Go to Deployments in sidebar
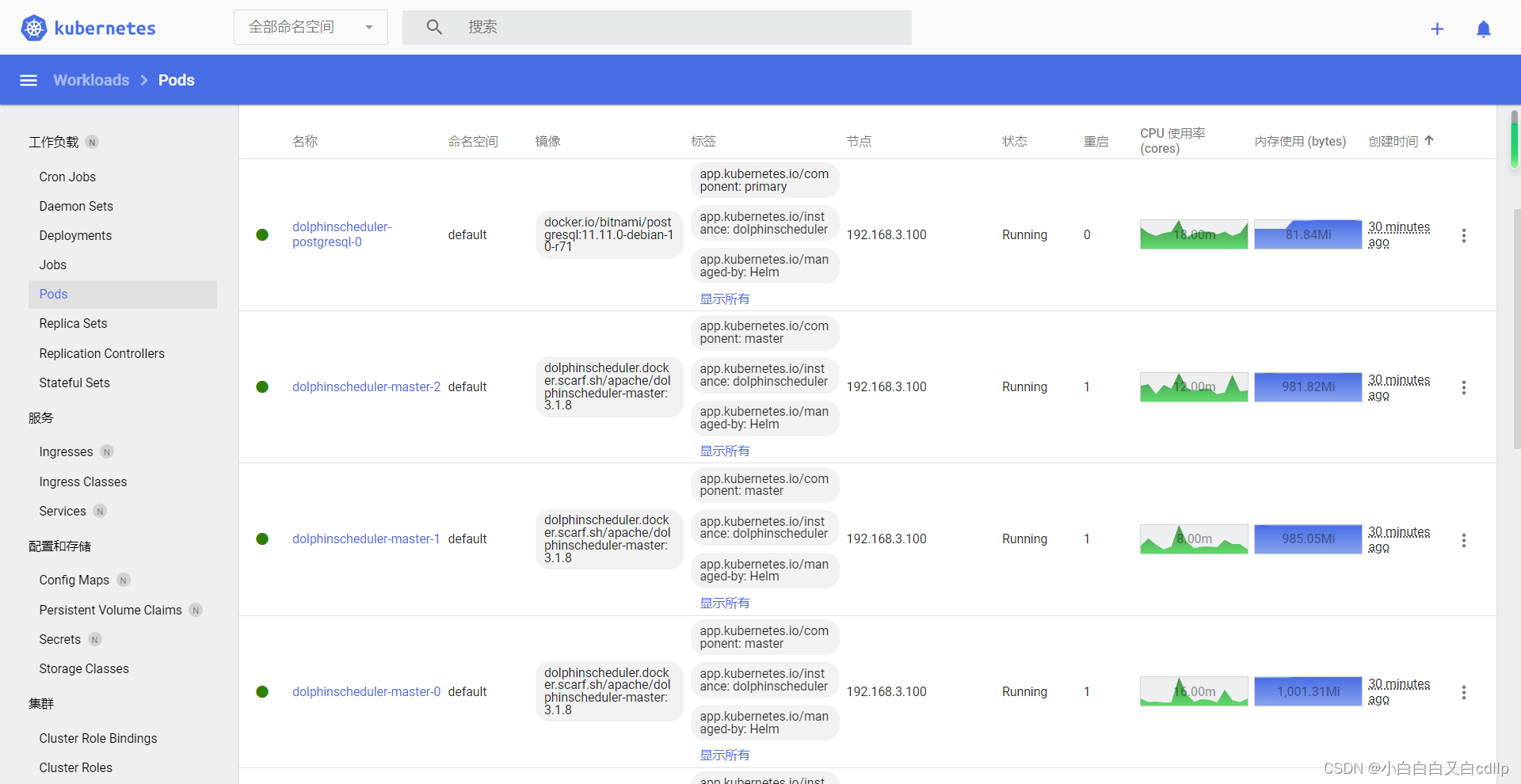 [75, 235]
